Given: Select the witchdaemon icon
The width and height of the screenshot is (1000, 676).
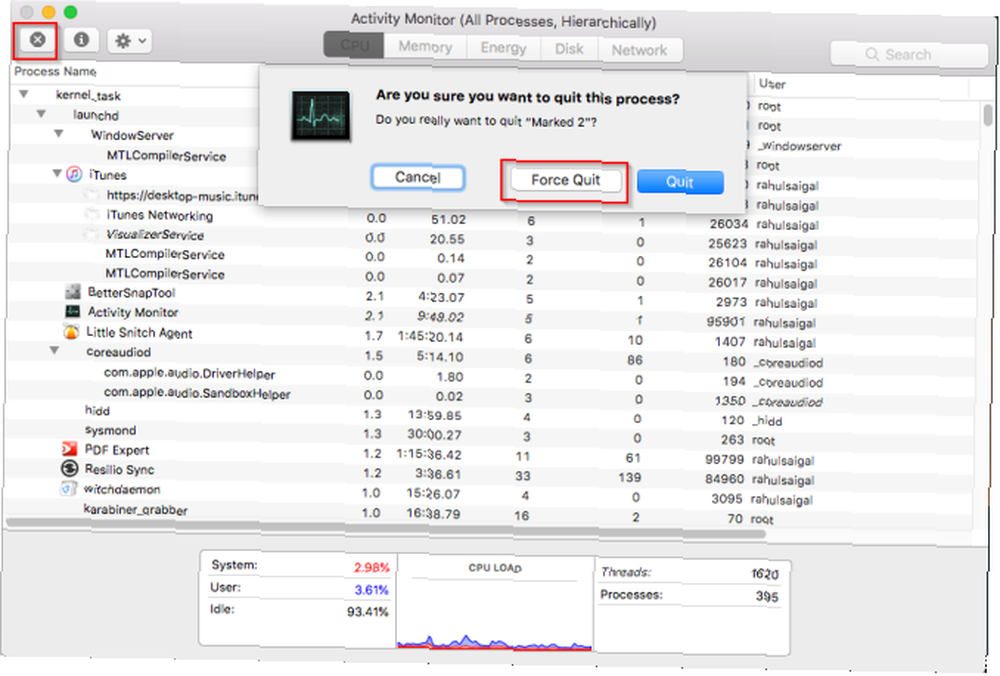Looking at the screenshot, I should point(68,489).
